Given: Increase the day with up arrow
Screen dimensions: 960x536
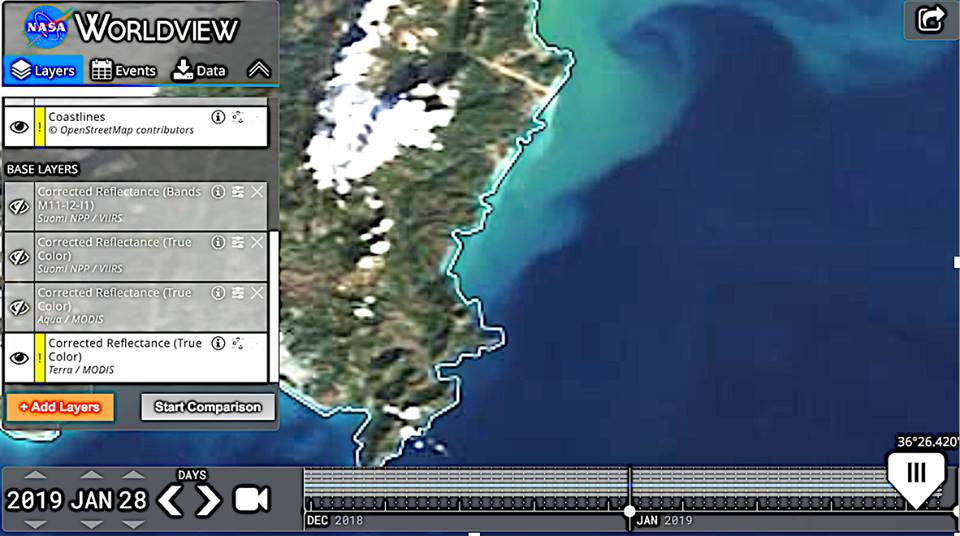Looking at the screenshot, I should tap(133, 475).
